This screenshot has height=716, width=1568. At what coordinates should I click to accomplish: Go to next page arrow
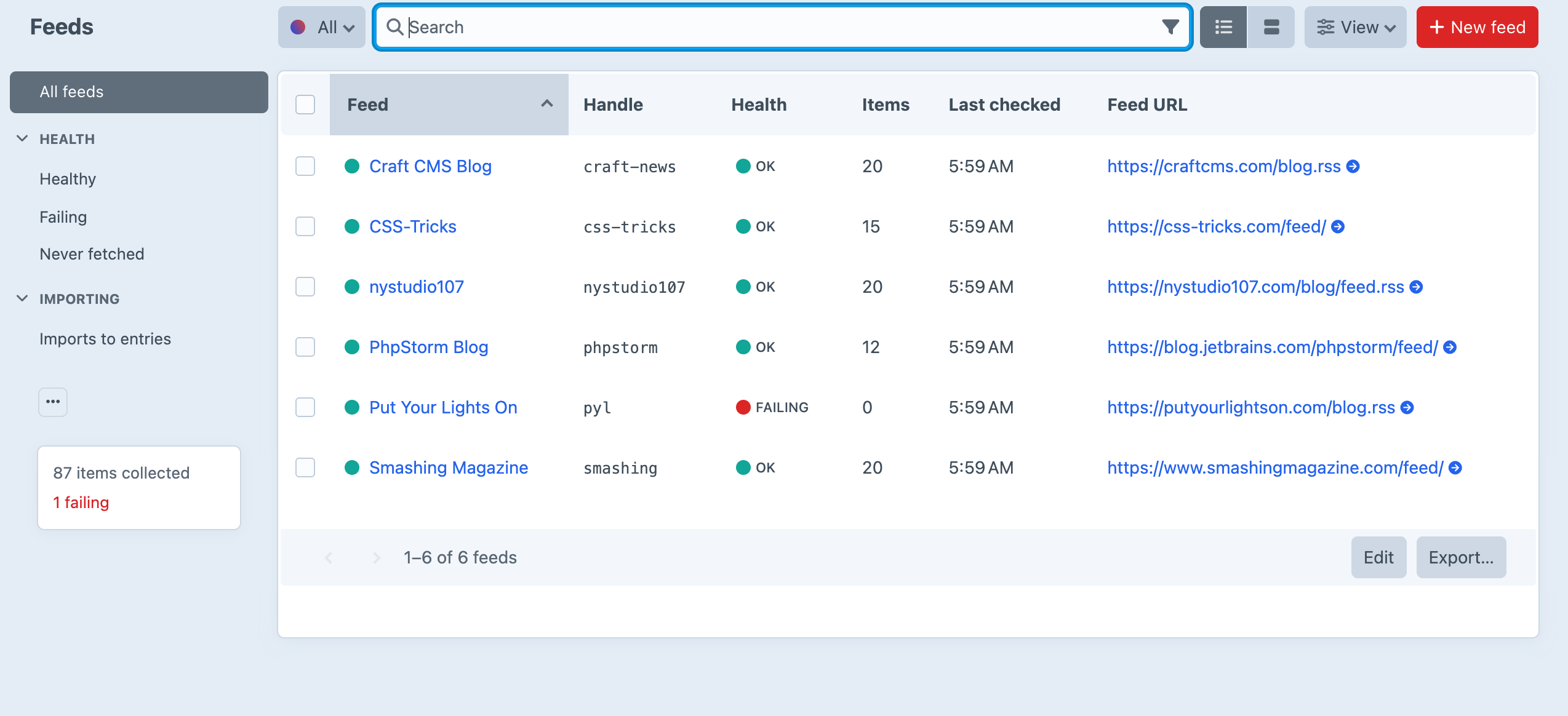pyautogui.click(x=377, y=557)
